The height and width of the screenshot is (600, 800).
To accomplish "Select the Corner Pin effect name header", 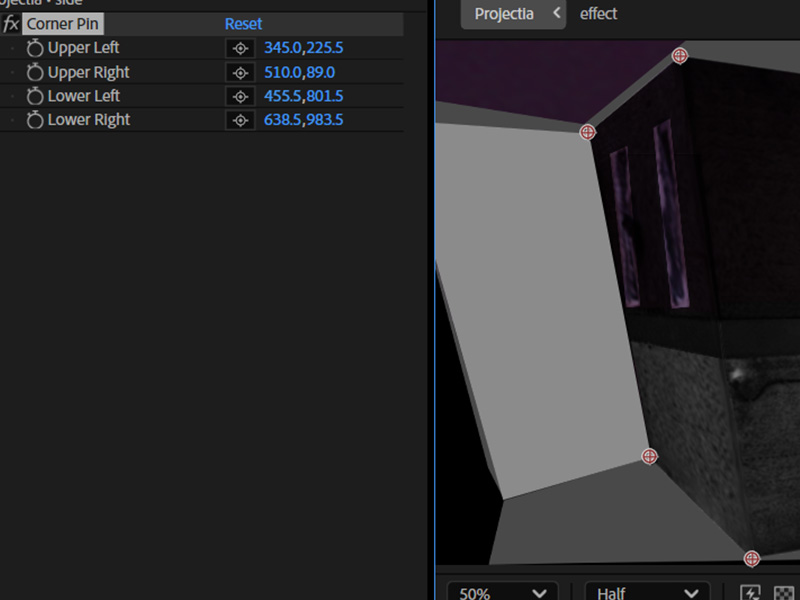I will click(62, 23).
